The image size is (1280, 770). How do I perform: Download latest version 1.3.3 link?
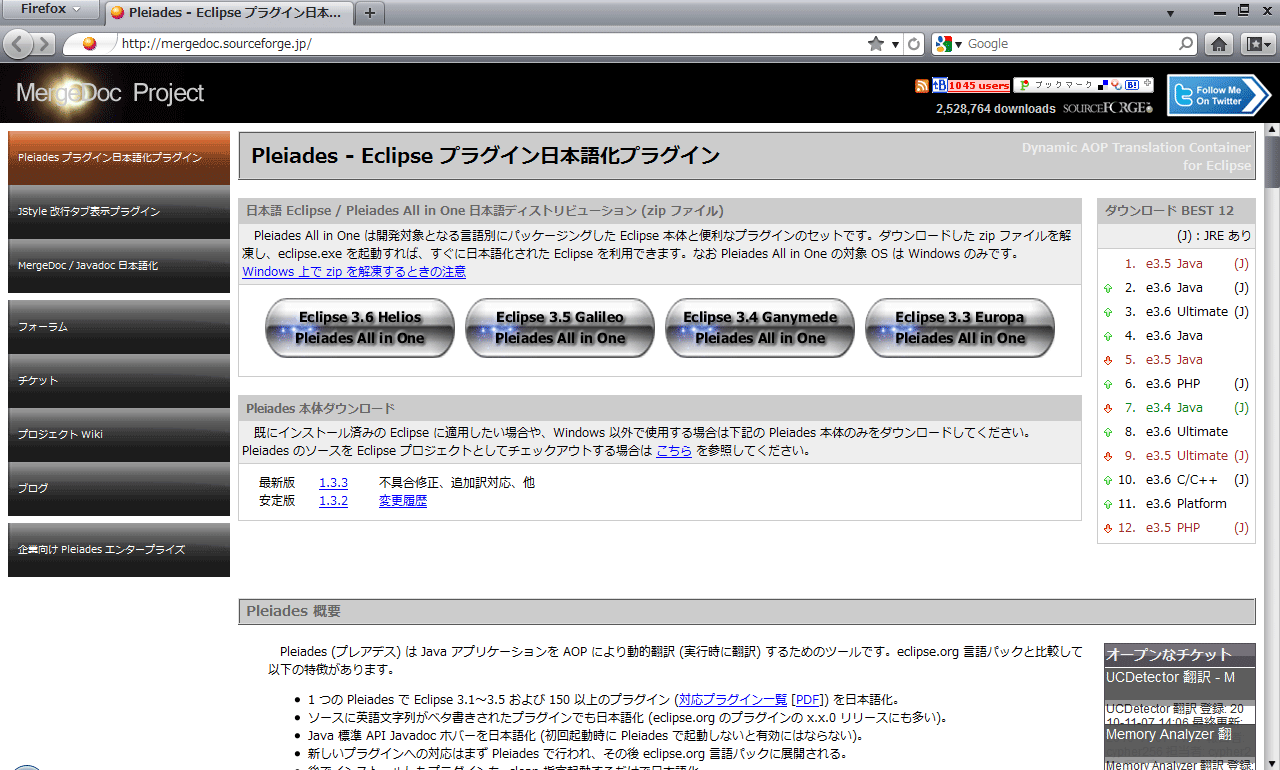(x=333, y=483)
